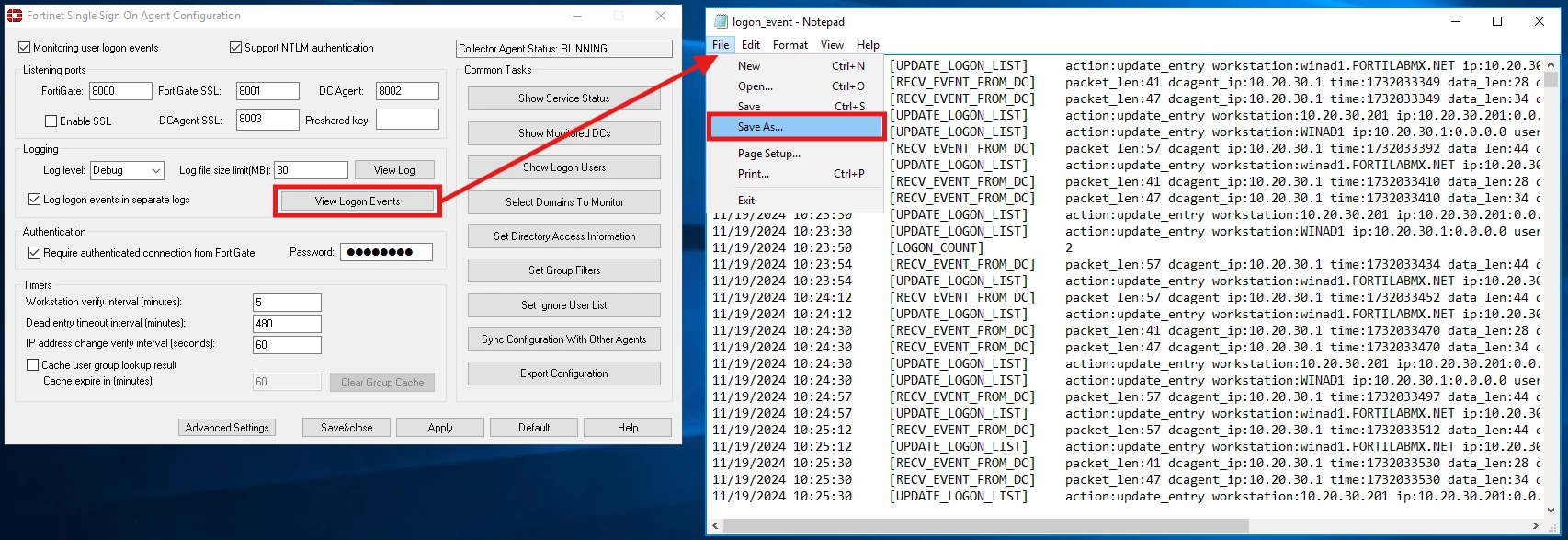Click Workstation verify interval field
Viewport: 1568px width, 540px height.
coord(287,303)
